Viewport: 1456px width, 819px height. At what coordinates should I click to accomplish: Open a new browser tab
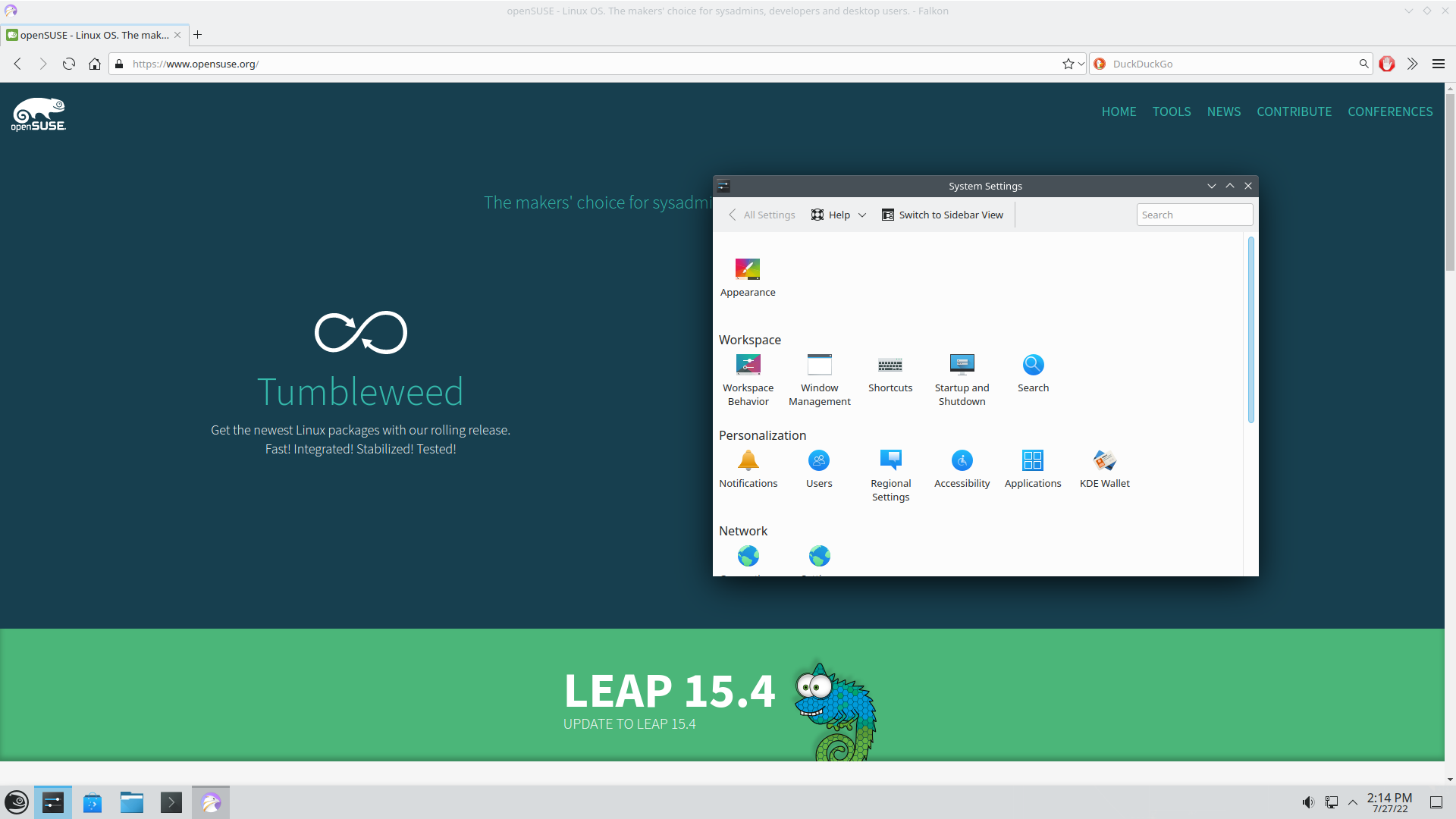point(198,35)
